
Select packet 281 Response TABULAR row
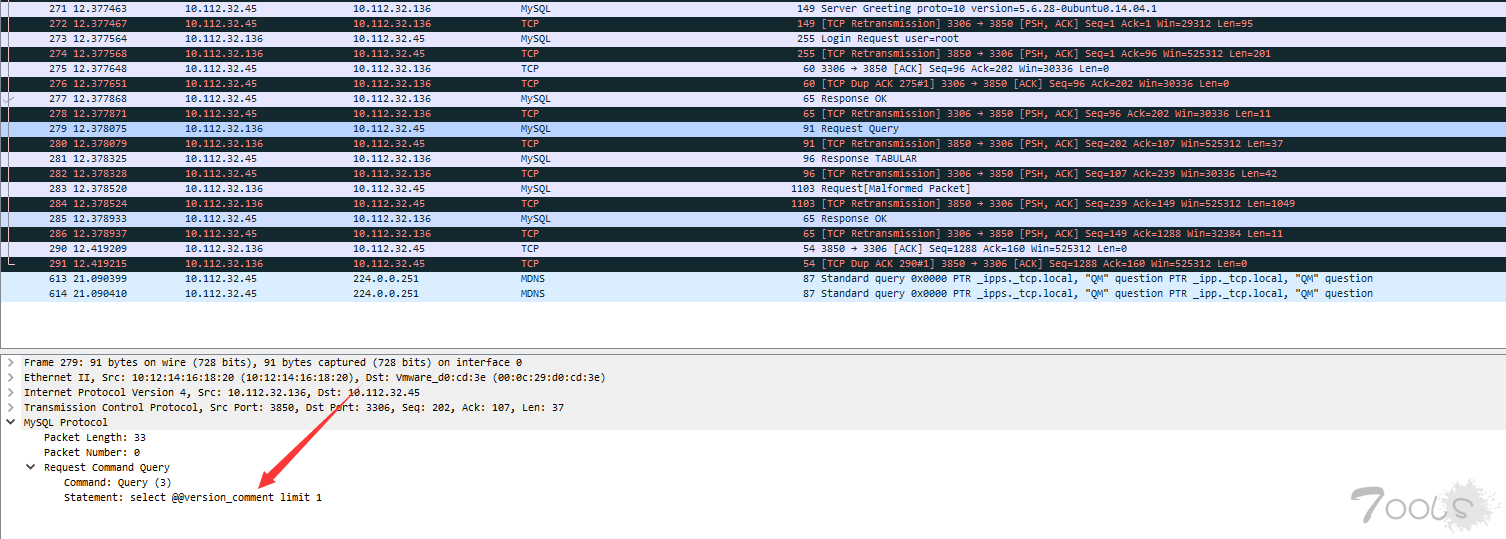[753, 158]
